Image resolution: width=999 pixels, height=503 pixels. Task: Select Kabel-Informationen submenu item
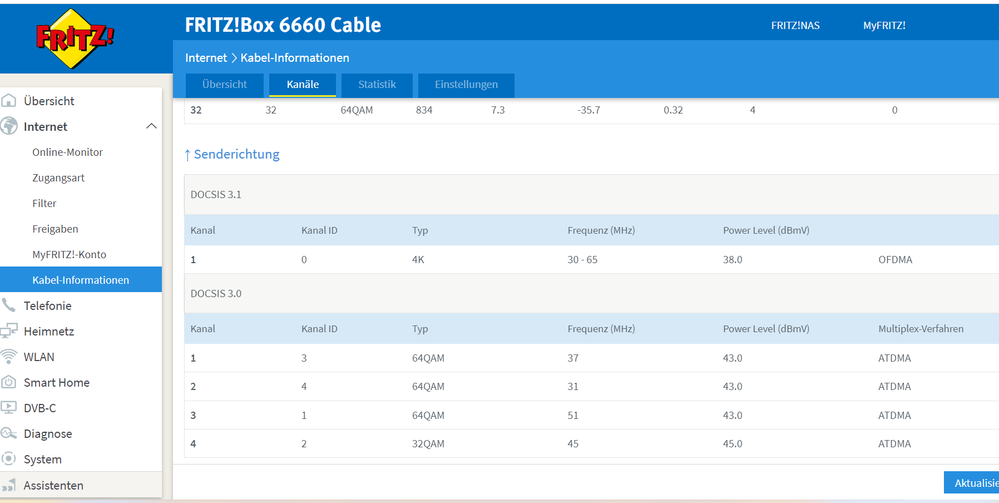(81, 280)
